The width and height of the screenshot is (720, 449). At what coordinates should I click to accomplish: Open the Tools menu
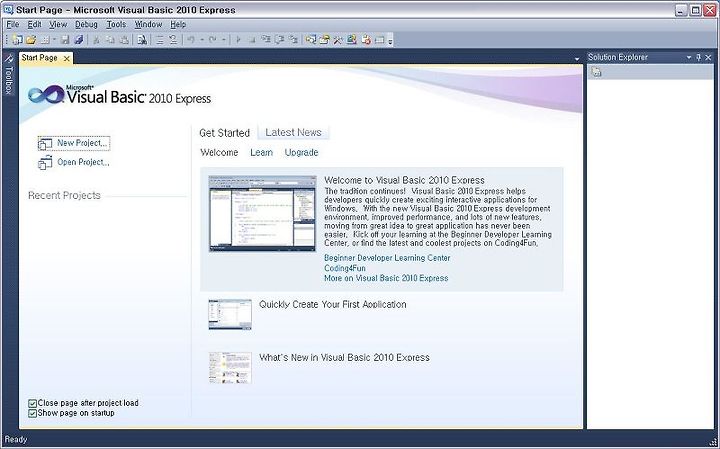[116, 24]
